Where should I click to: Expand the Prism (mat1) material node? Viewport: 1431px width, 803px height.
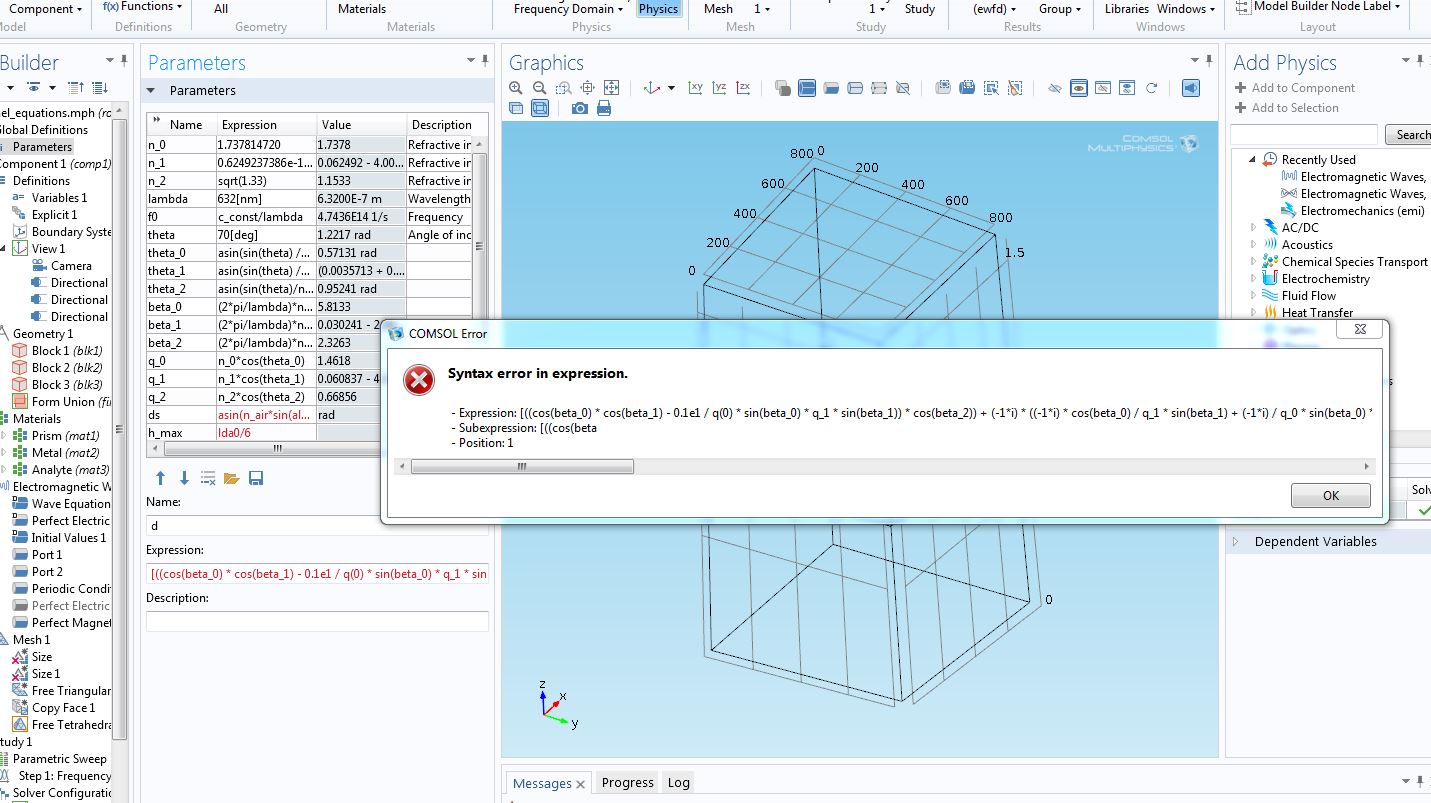point(4,436)
